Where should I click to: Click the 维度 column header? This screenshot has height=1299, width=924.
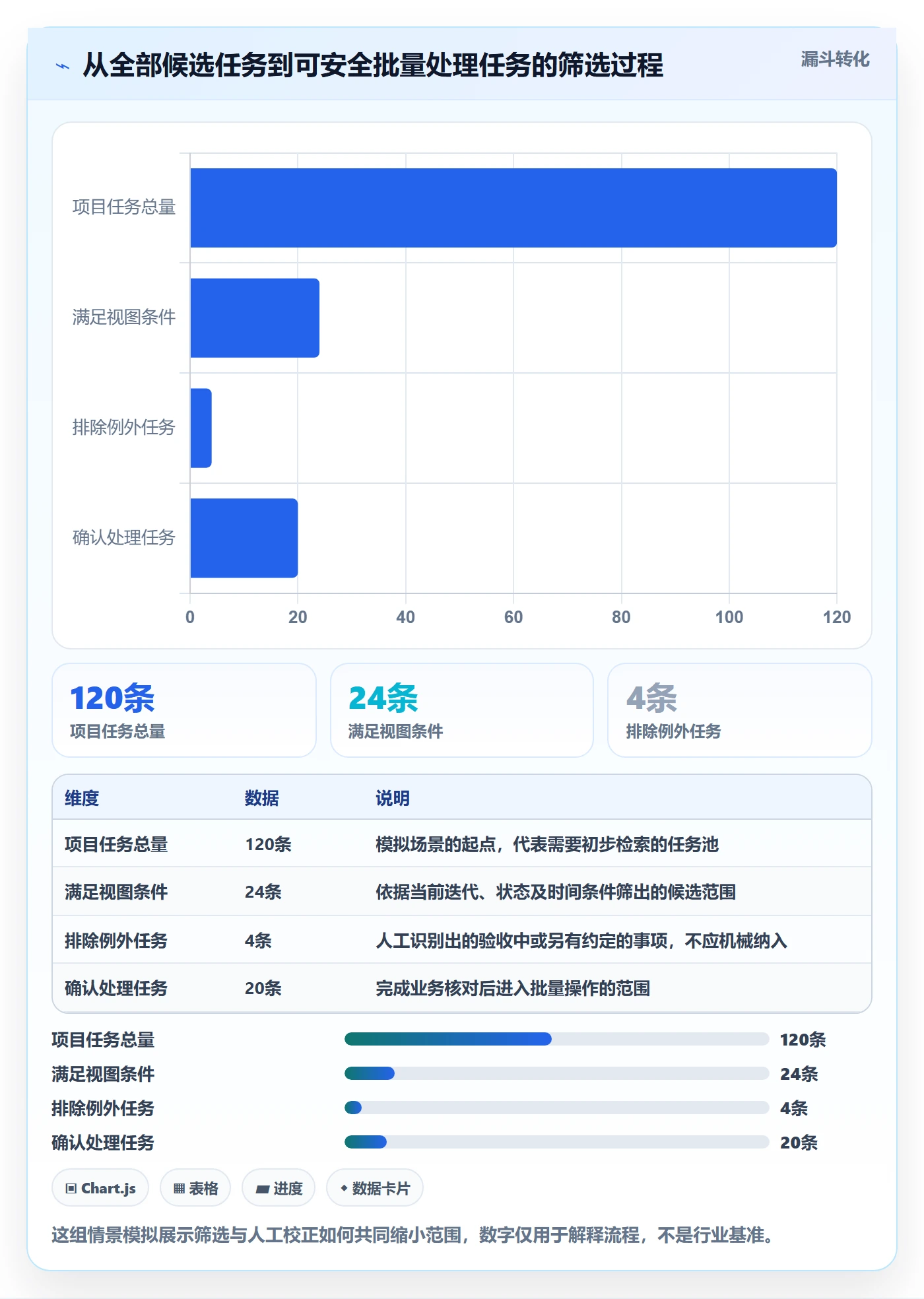click(82, 798)
